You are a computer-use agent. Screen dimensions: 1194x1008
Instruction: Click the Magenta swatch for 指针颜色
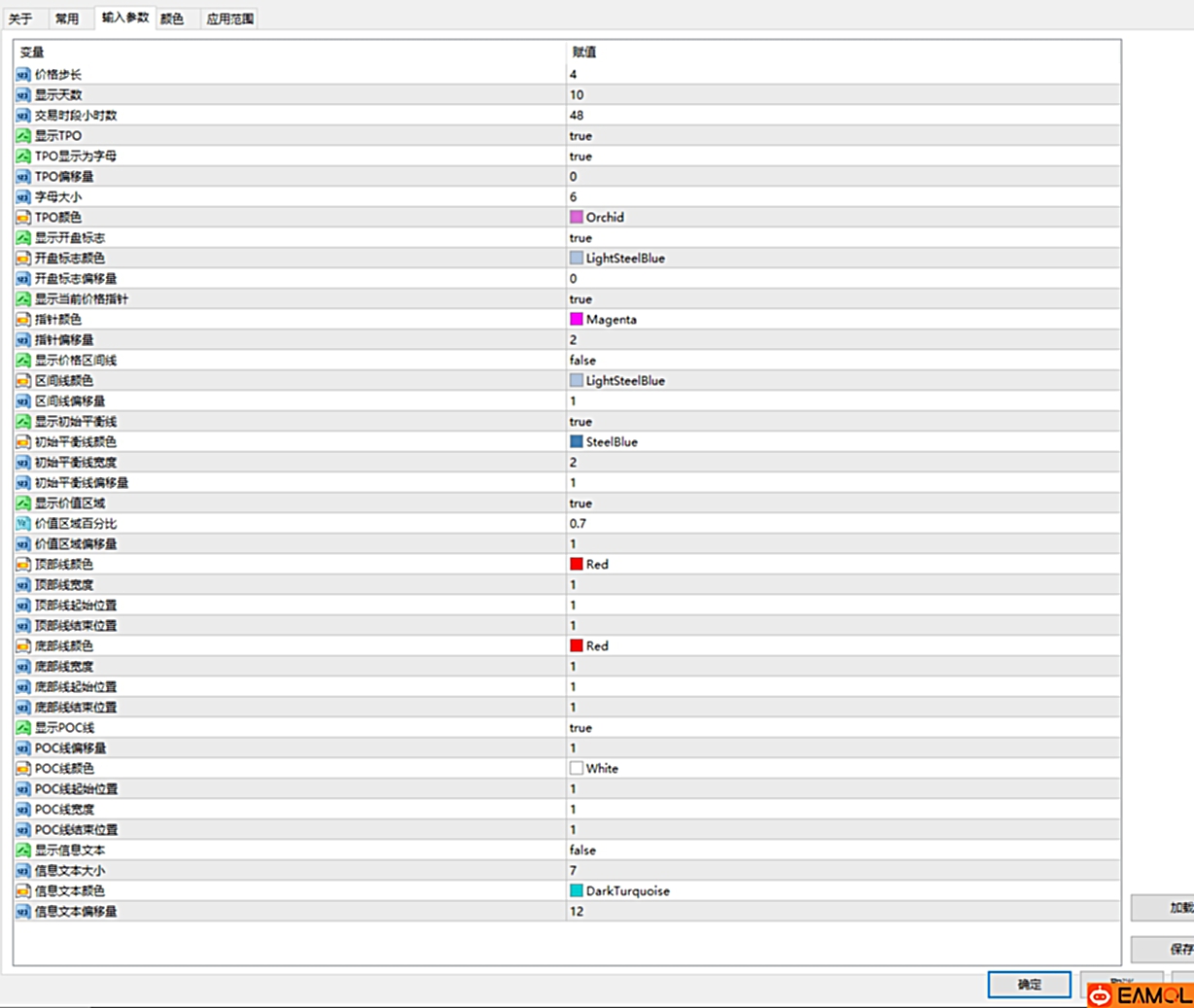pyautogui.click(x=577, y=320)
